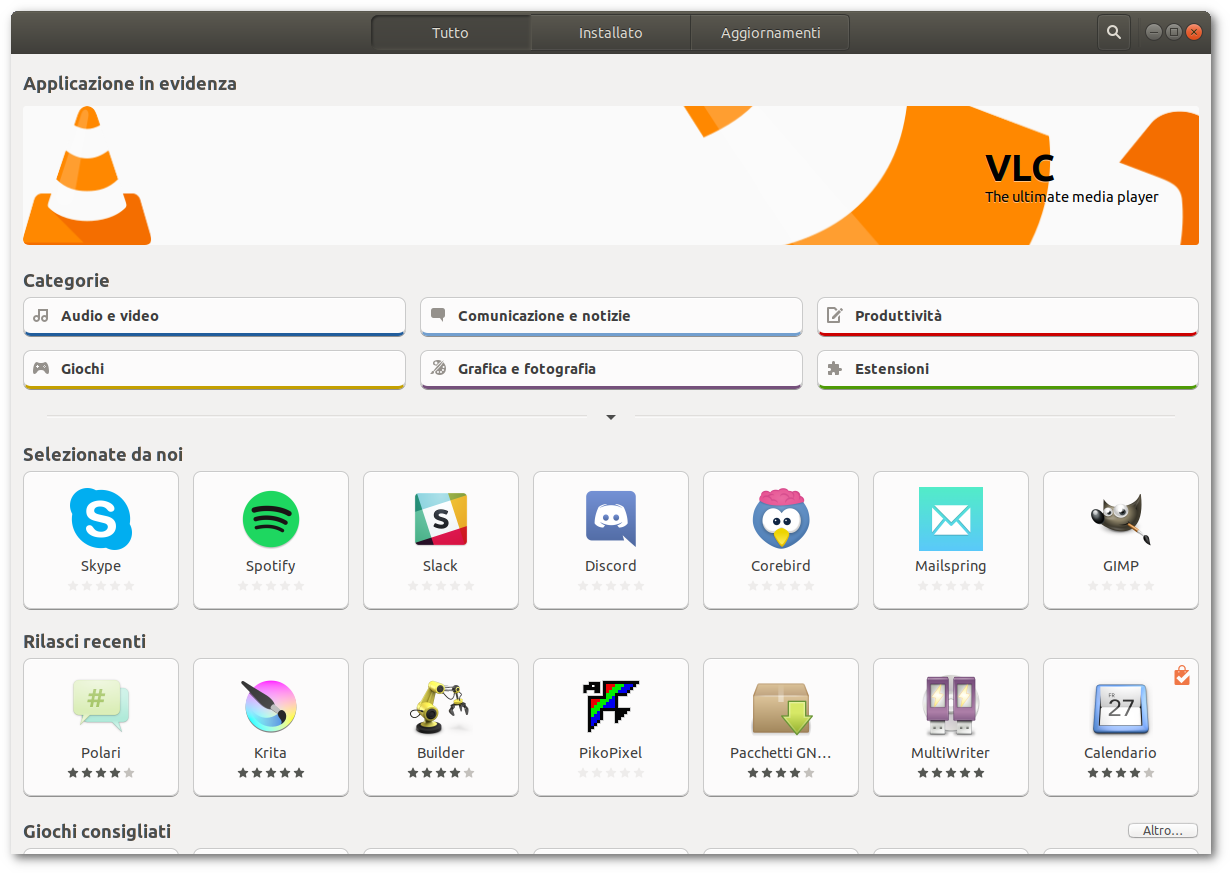This screenshot has height=873, width=1230.
Task: Select the Spotify app icon
Action: point(271,519)
